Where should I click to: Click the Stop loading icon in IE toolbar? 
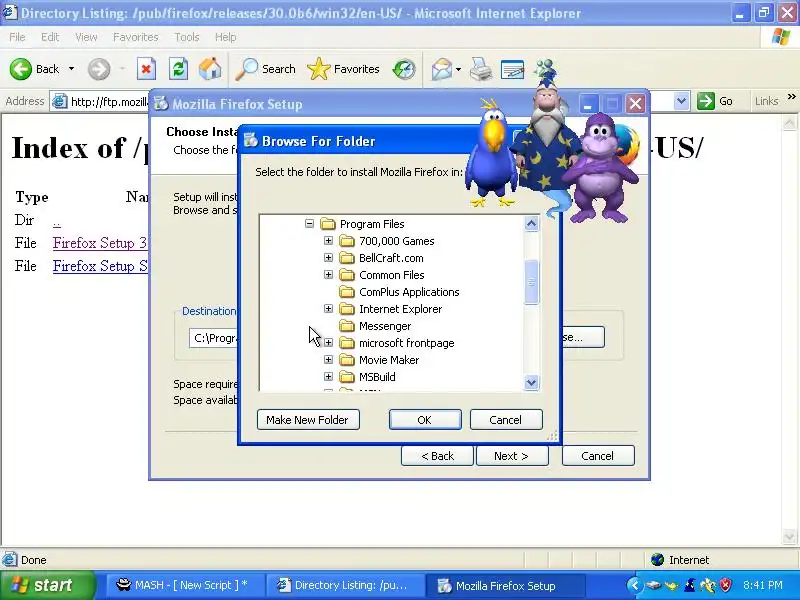pos(146,69)
